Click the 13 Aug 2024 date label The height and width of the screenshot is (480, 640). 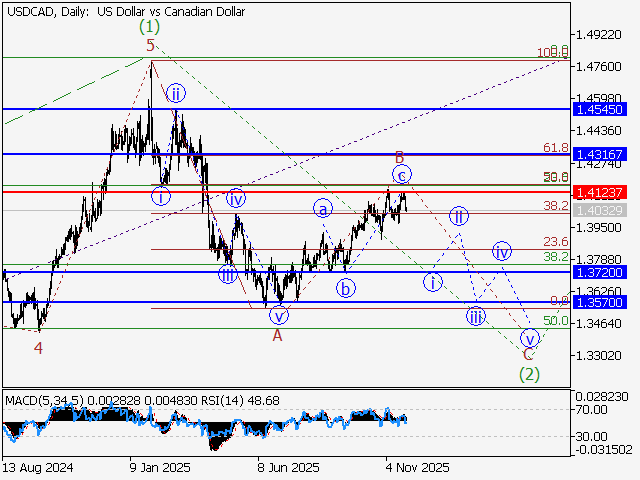[38, 467]
